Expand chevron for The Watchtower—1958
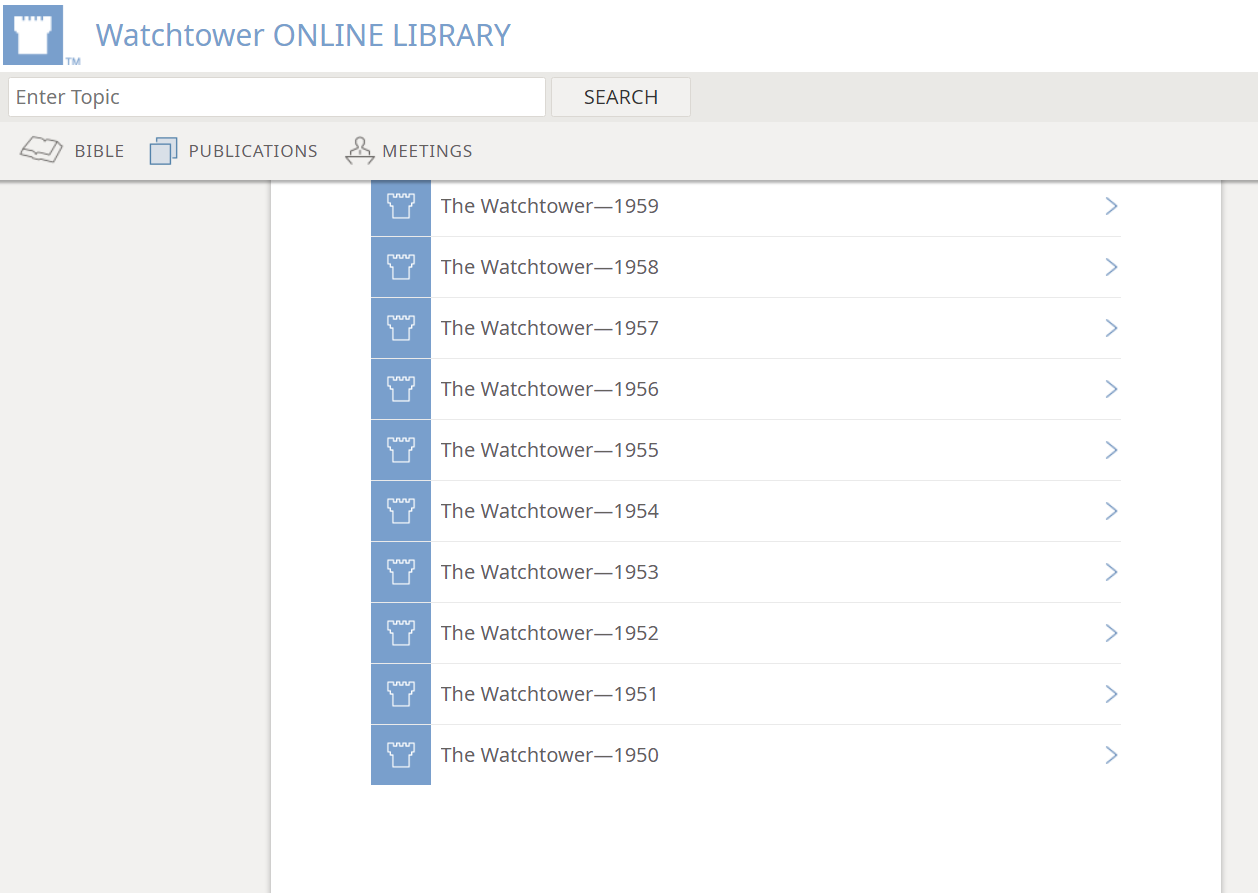The height and width of the screenshot is (893, 1258). tap(1111, 267)
